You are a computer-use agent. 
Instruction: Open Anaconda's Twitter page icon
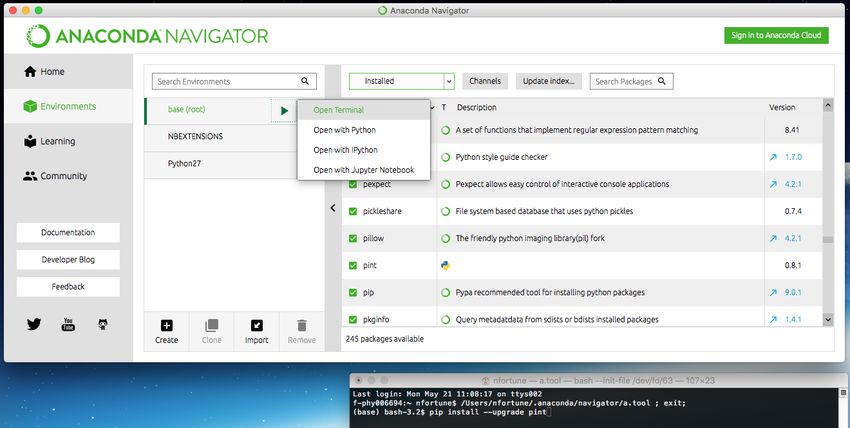[x=34, y=324]
